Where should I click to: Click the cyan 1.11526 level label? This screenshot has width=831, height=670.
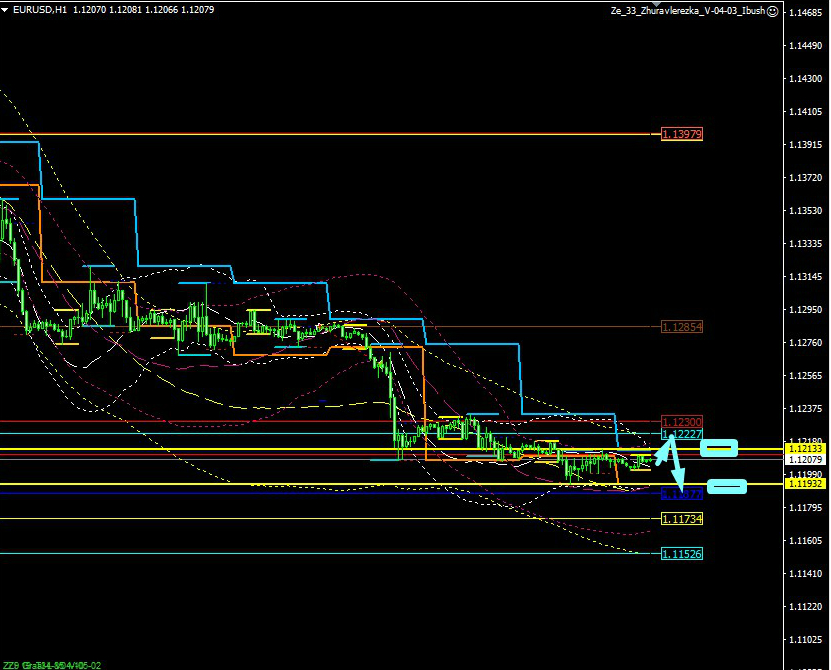click(x=682, y=554)
